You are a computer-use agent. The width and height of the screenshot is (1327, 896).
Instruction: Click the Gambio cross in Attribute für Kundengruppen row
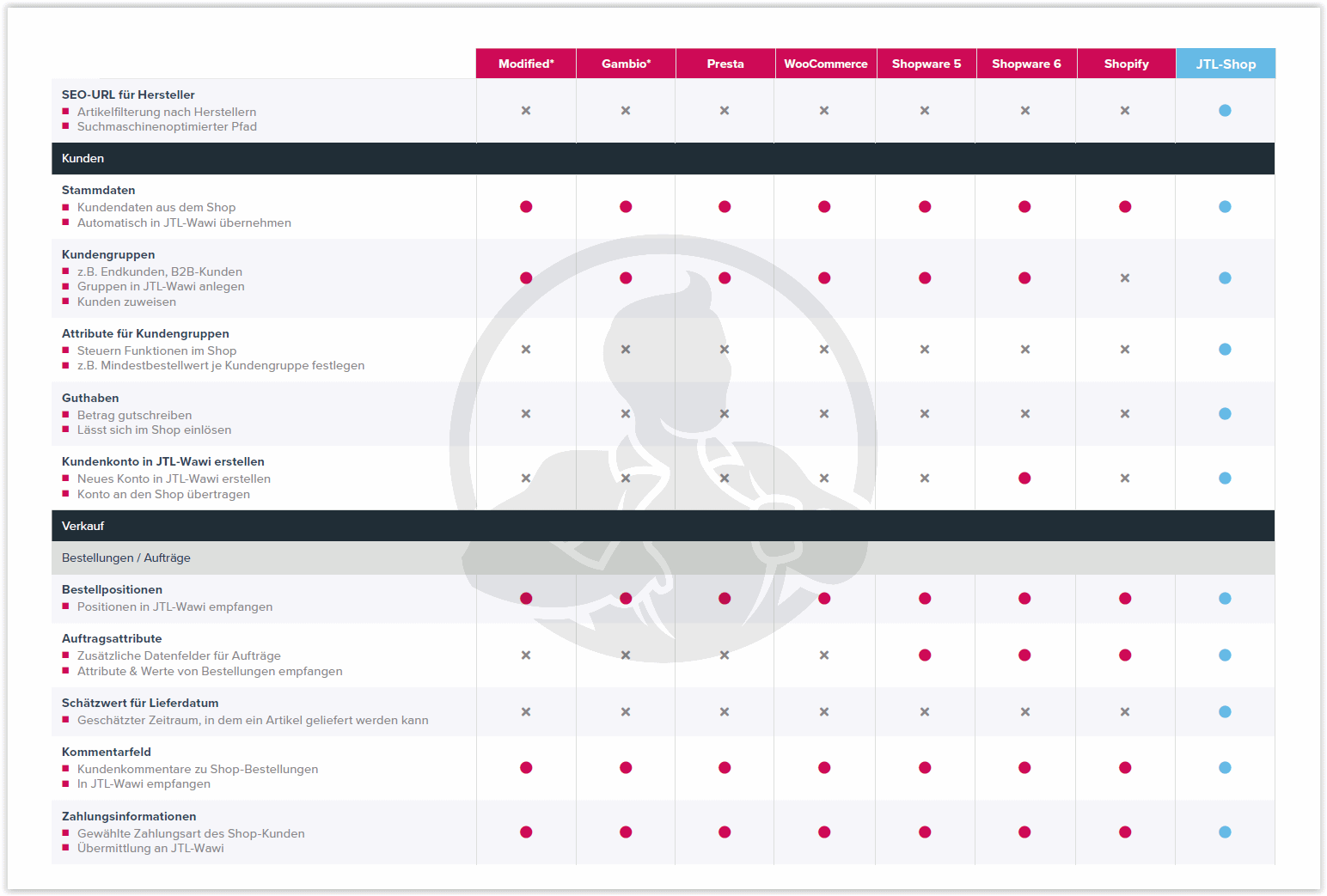pyautogui.click(x=626, y=350)
